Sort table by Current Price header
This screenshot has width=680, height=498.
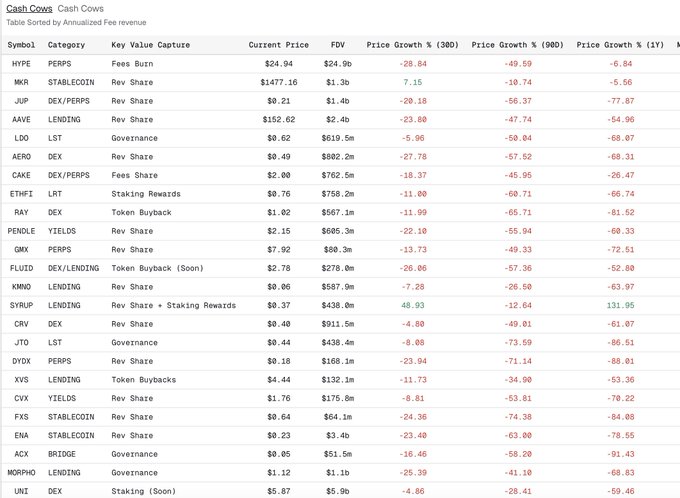[278, 45]
